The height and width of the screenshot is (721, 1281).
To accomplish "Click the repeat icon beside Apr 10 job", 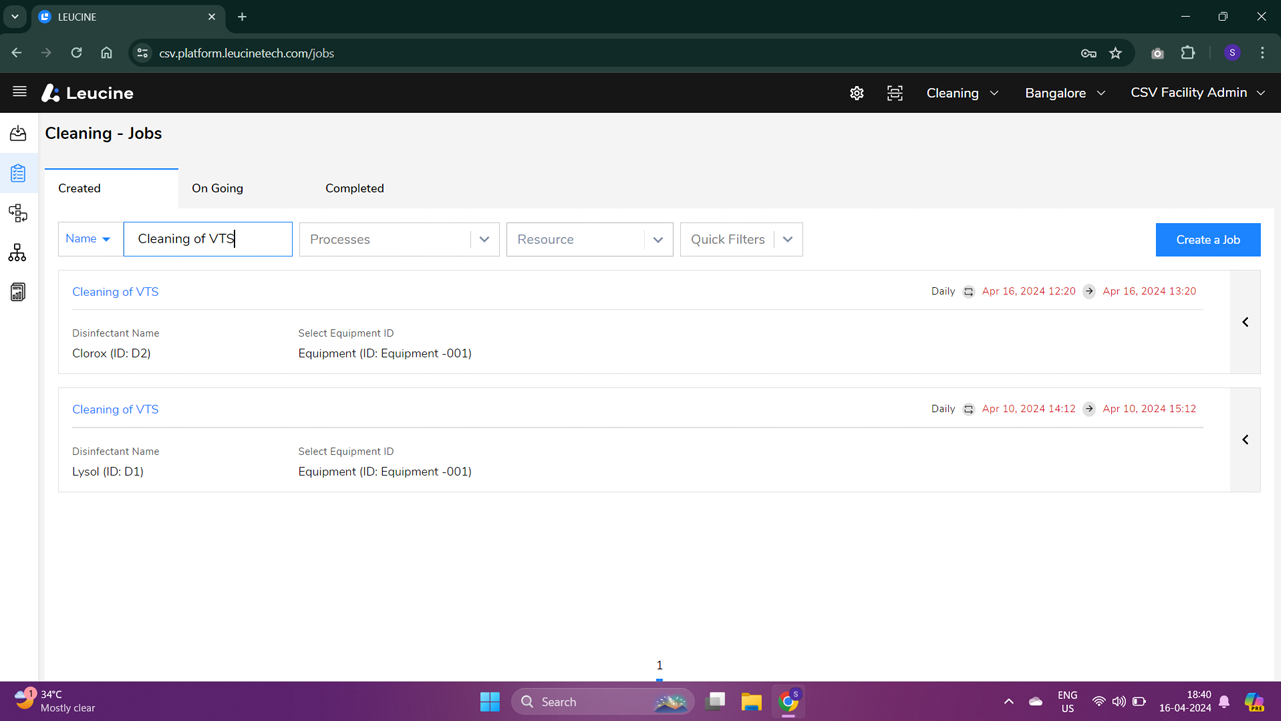I will click(968, 409).
